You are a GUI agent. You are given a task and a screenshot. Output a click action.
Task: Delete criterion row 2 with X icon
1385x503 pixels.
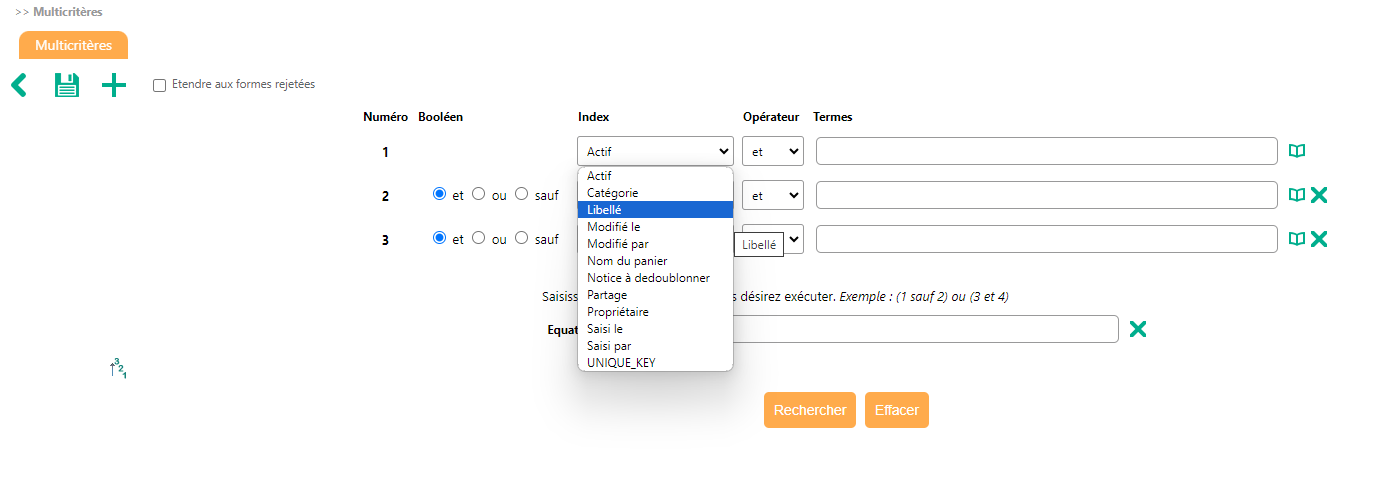pos(1319,195)
